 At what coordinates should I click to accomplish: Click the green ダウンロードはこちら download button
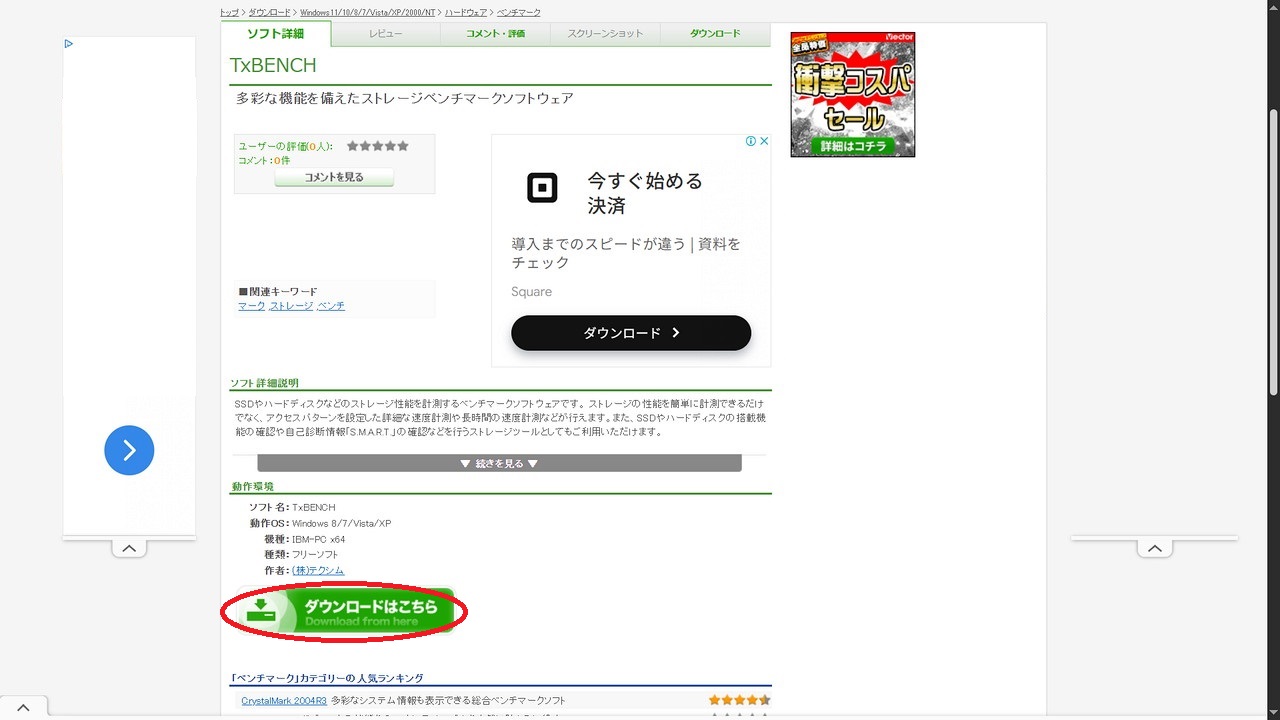346,609
